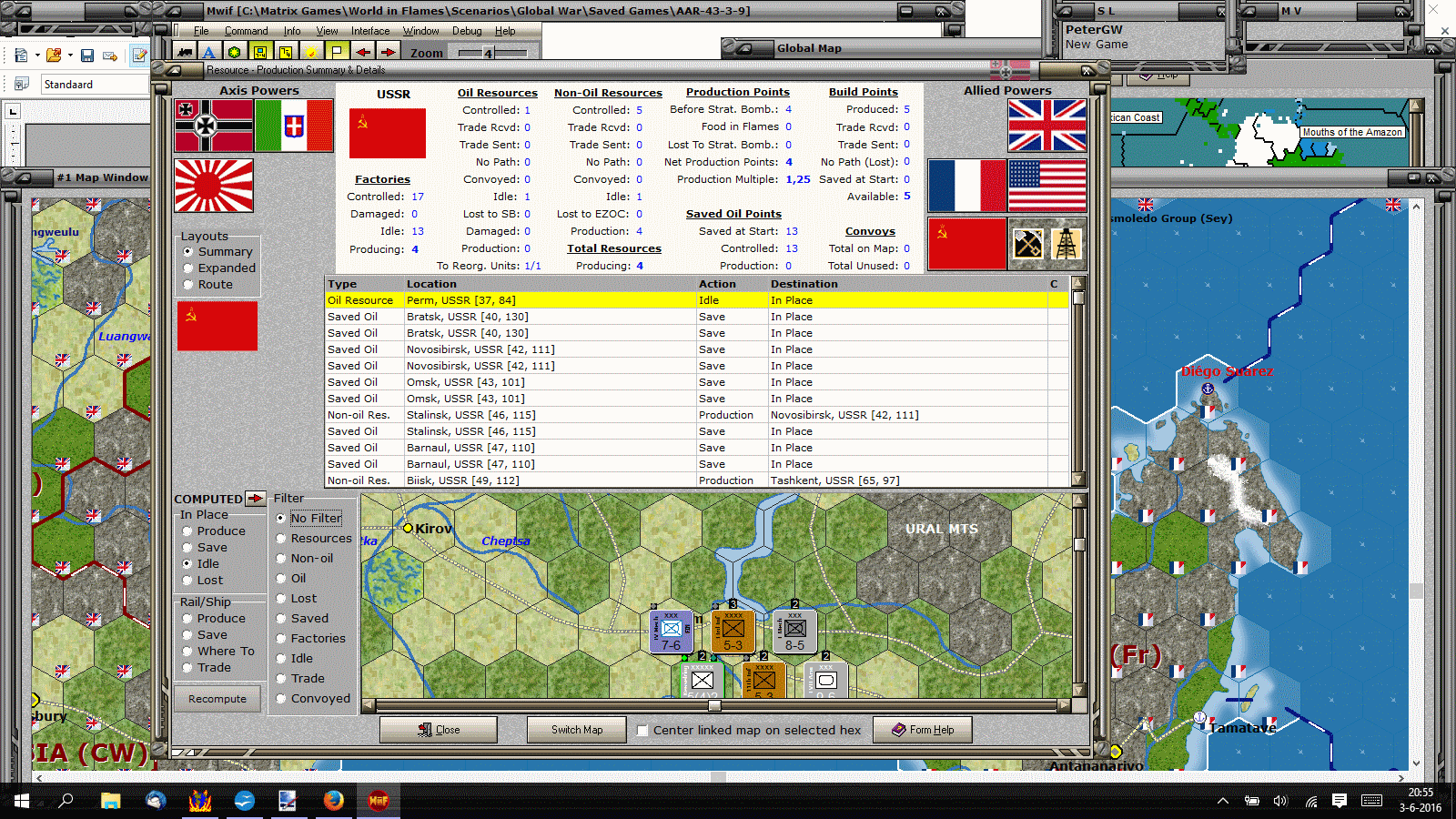This screenshot has height=819, width=1456.
Task: Select the United States flag under Allied Powers
Action: [1046, 185]
